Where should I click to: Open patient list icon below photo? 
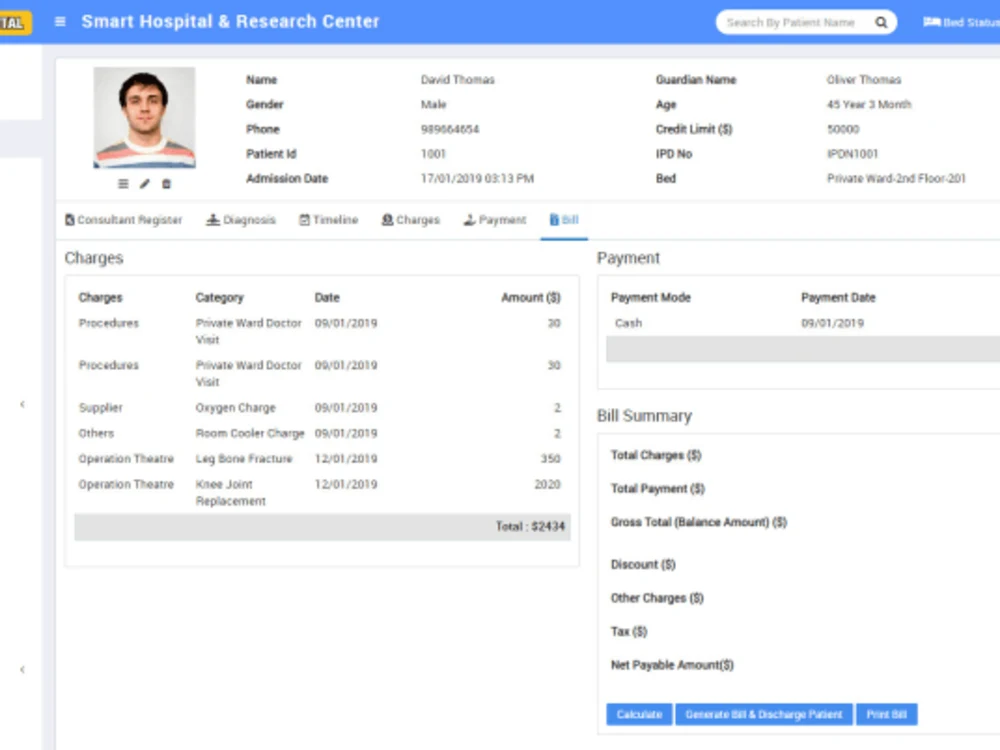(x=122, y=183)
